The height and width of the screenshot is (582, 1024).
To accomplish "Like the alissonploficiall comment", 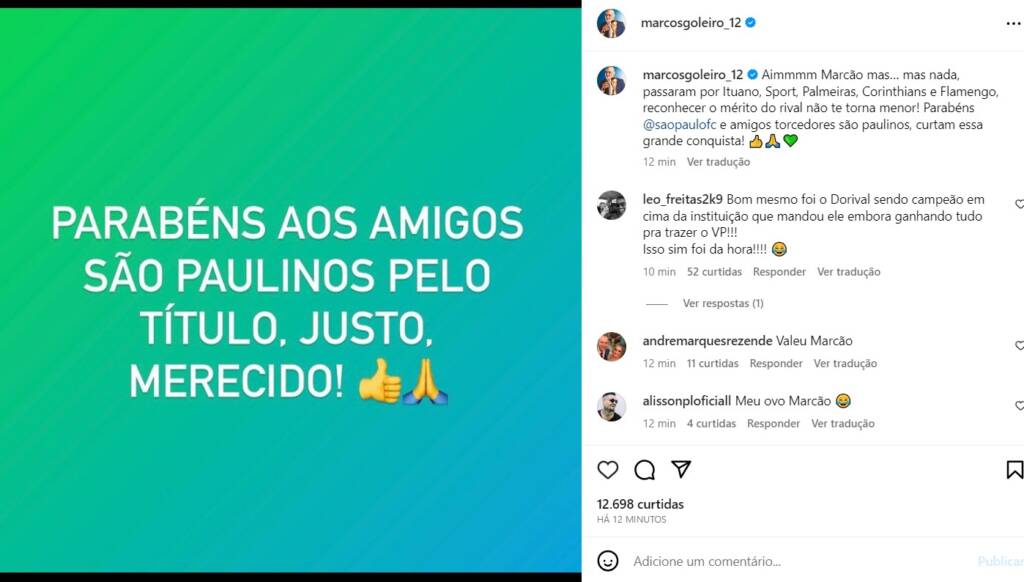I will coord(1019,406).
